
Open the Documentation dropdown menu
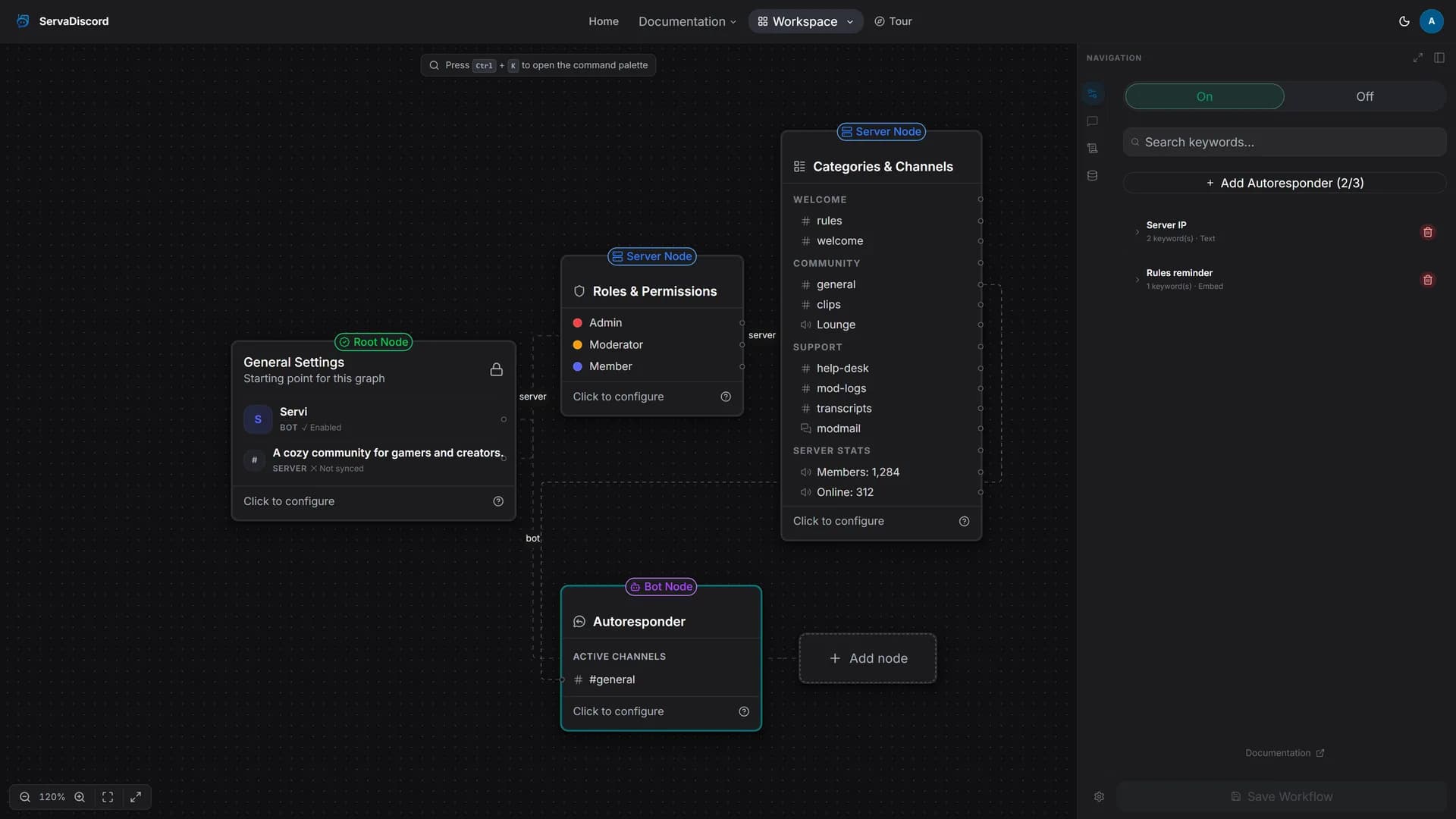(687, 21)
